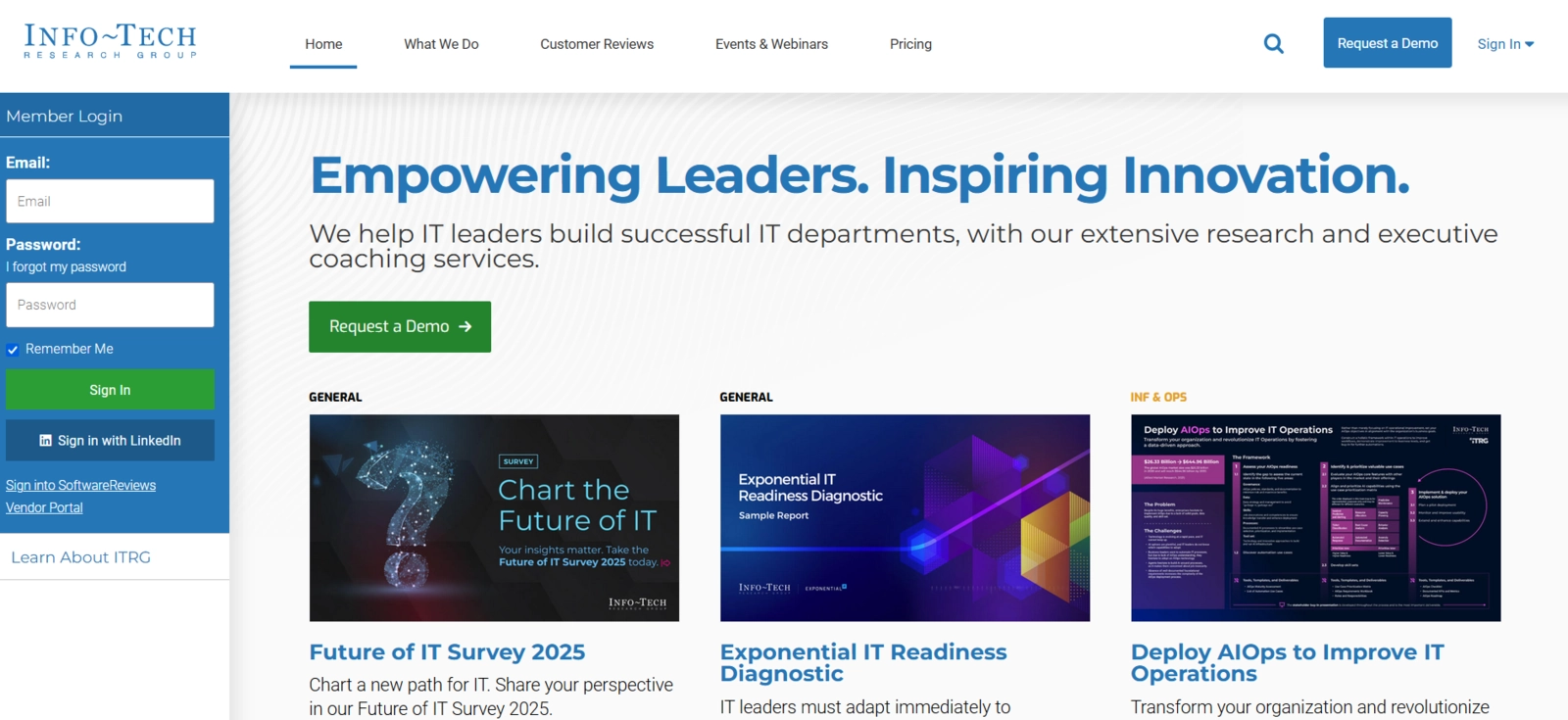1568x720 pixels.
Task: Choose Sign in with LinkedIn
Action: 110,441
